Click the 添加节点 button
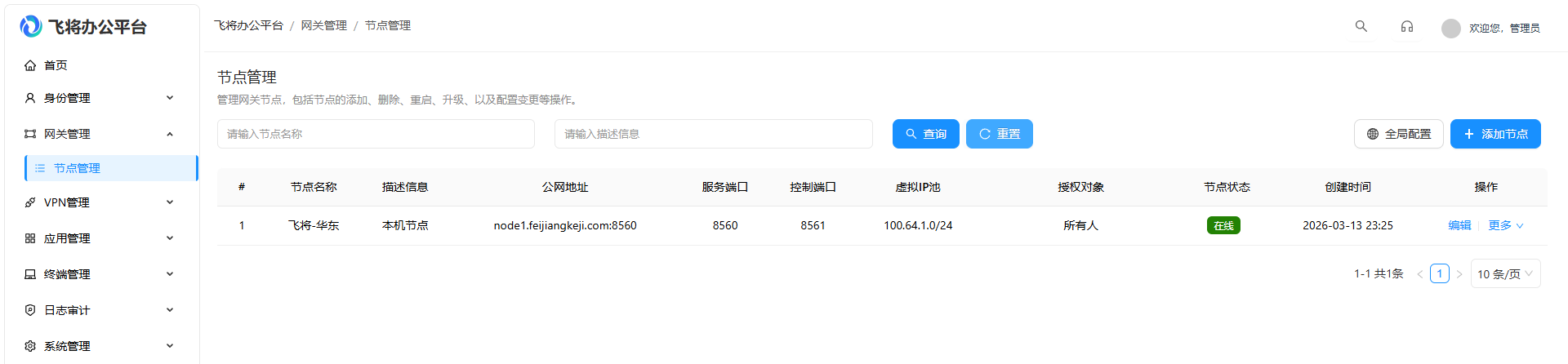Image resolution: width=1568 pixels, height=364 pixels. [1494, 134]
